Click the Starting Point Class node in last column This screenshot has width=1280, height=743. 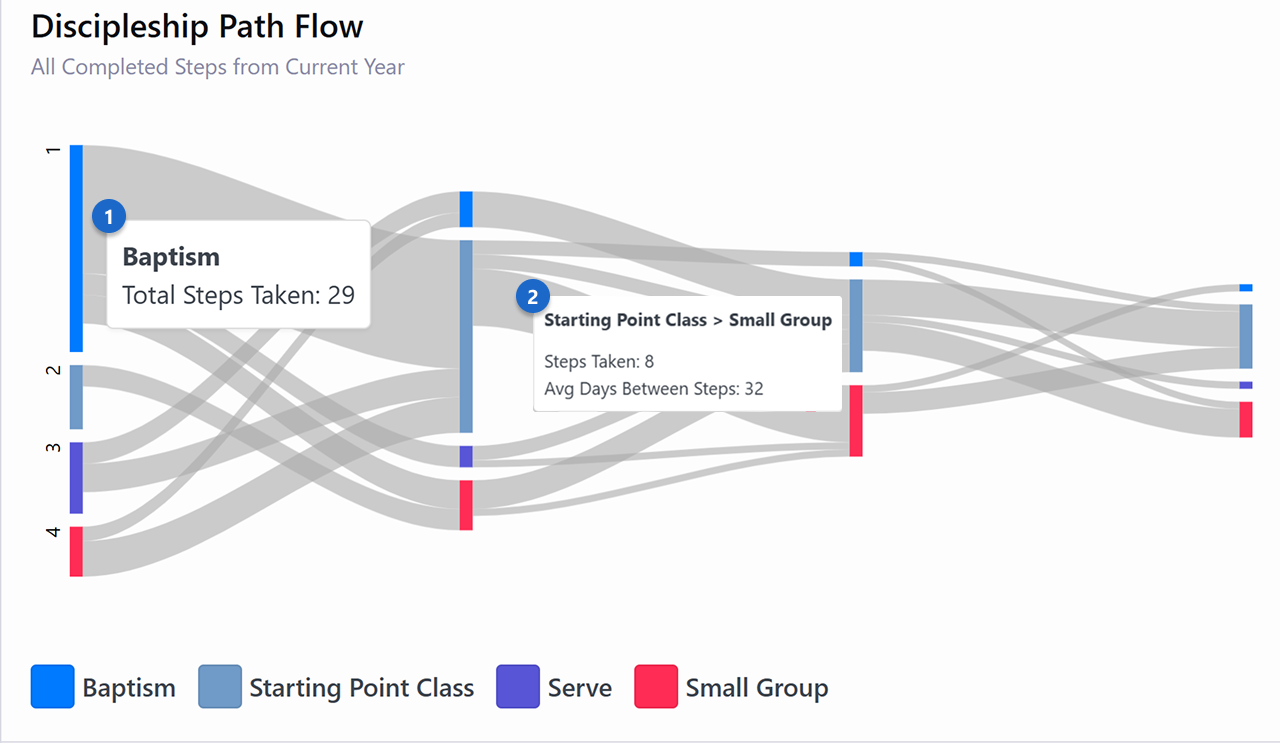1246,336
